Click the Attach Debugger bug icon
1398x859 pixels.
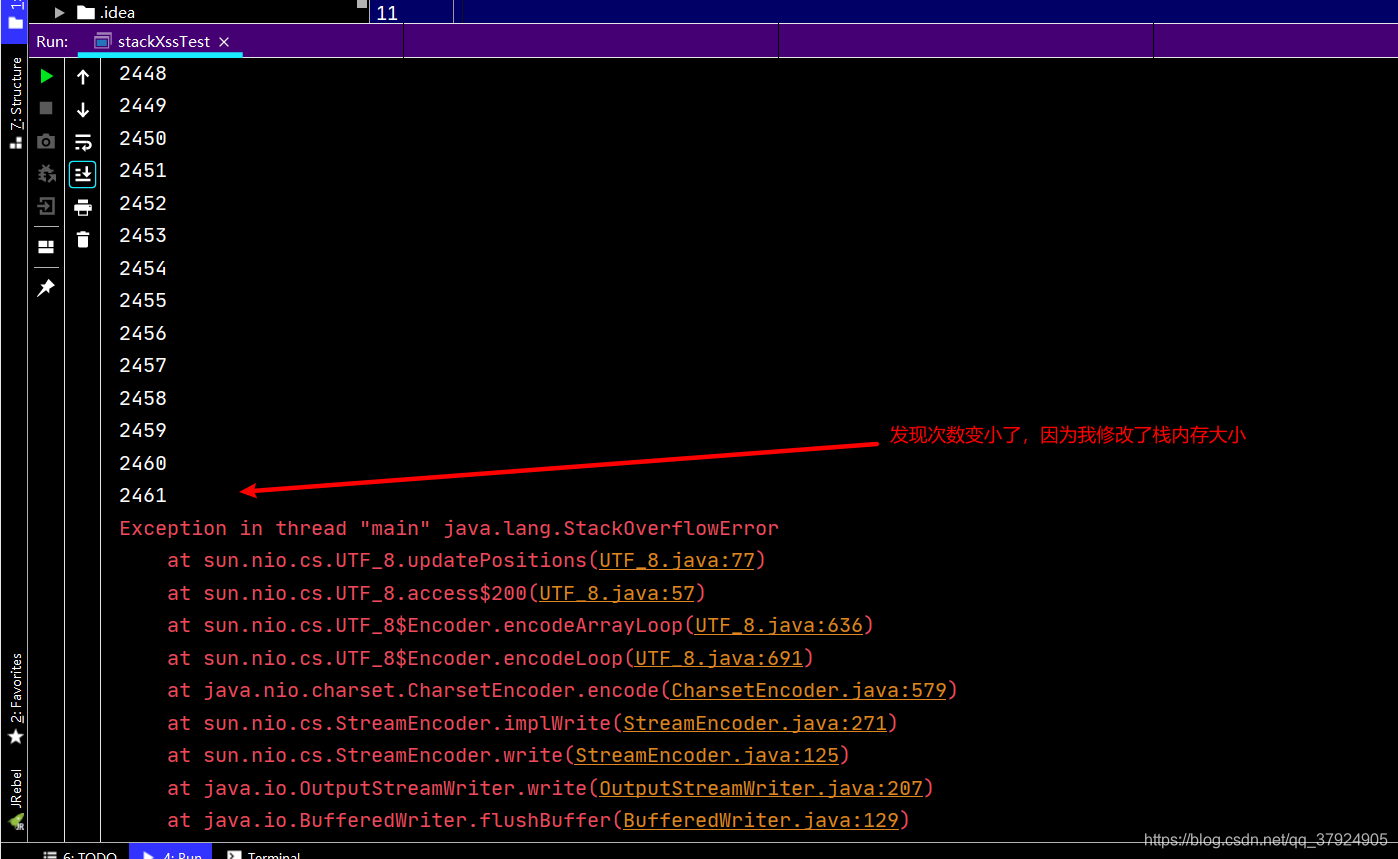(x=46, y=173)
